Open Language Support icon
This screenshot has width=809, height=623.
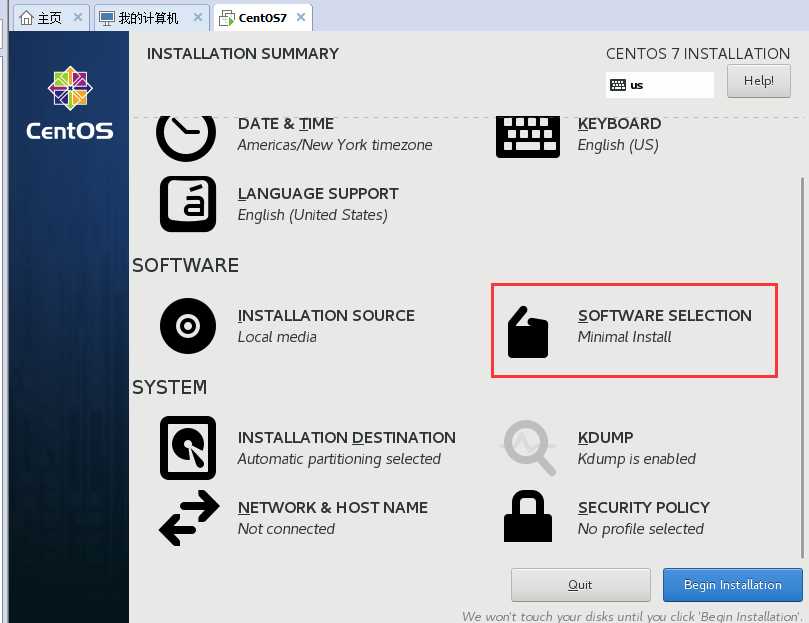coord(188,204)
